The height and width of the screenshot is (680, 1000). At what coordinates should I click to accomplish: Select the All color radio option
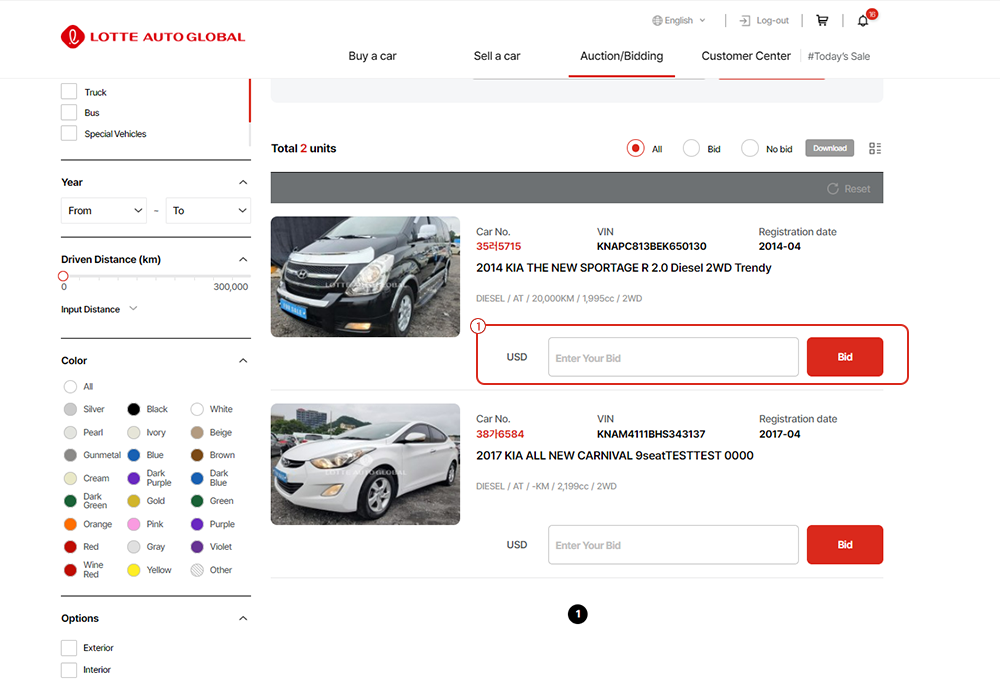70,387
